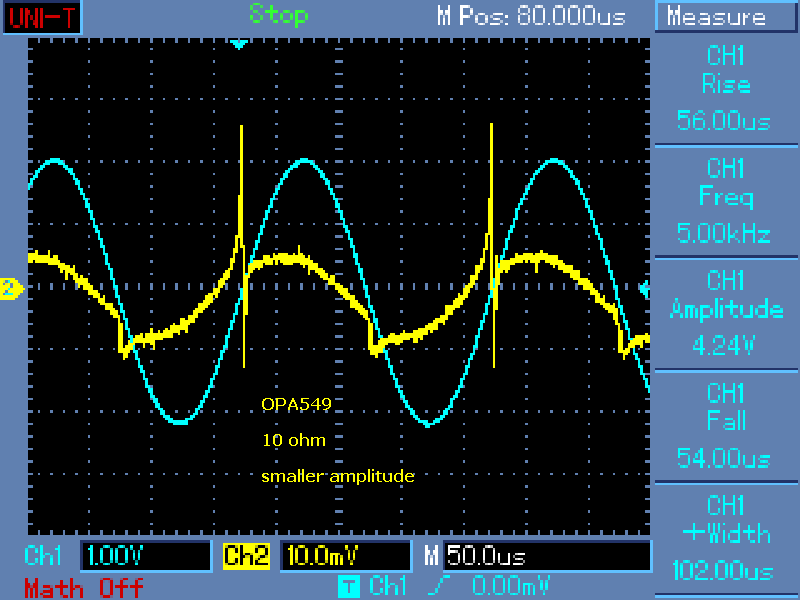Click the smaller amplitude annotation
Image resolution: width=800 pixels, height=600 pixels.
point(338,477)
